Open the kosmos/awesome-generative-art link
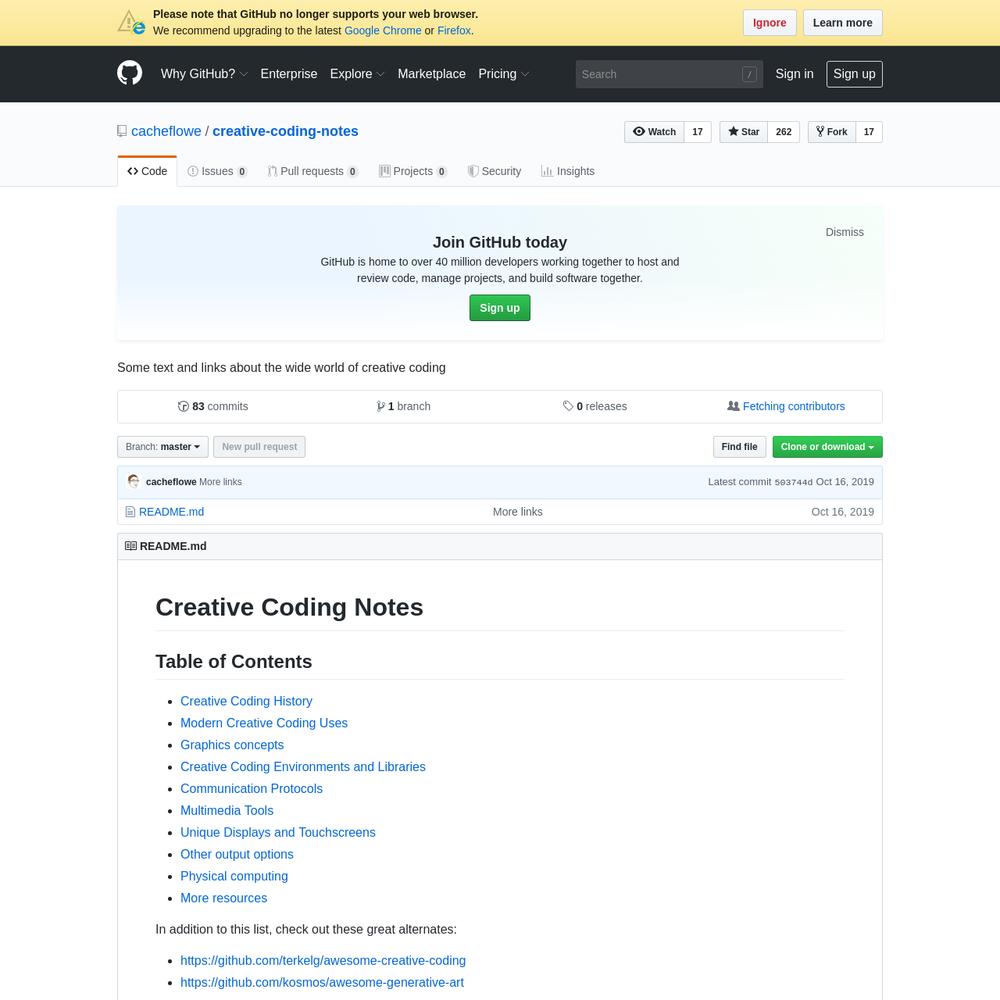Screen dimensions: 1000x1000 [x=322, y=982]
